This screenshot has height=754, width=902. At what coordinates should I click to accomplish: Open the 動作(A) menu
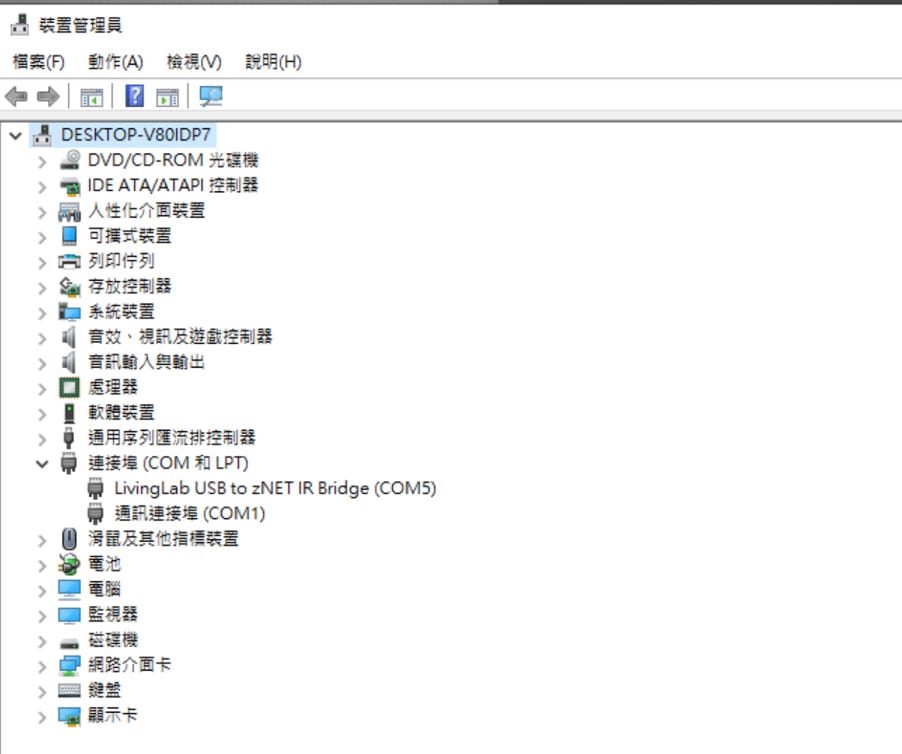(115, 62)
